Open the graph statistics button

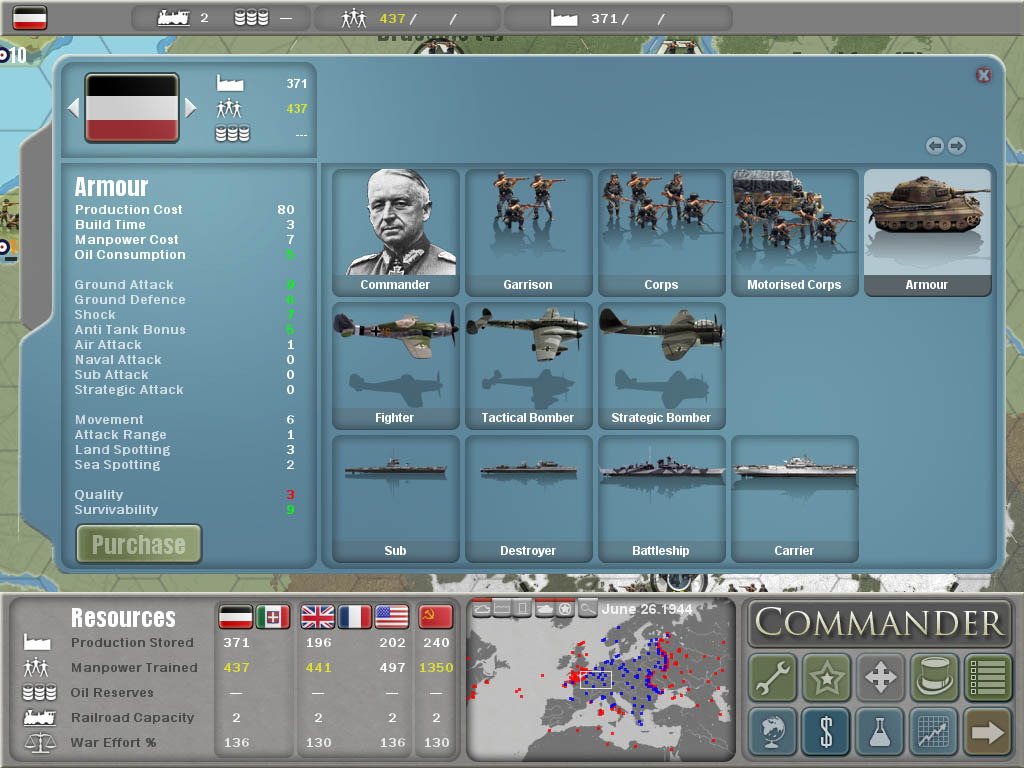pyautogui.click(x=934, y=731)
